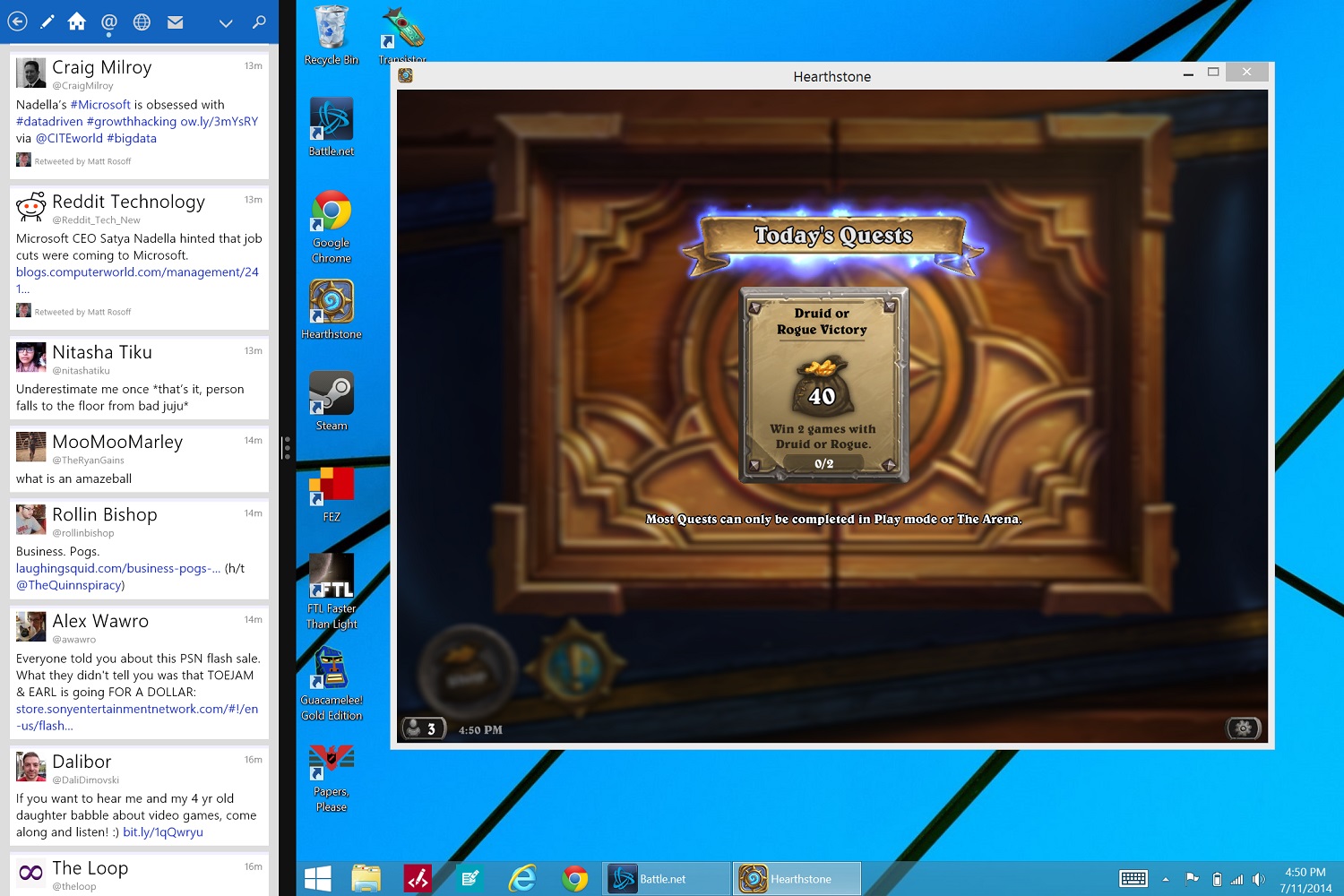This screenshot has width=1344, height=896.
Task: Select the FEZ desktop shortcut
Action: [332, 494]
